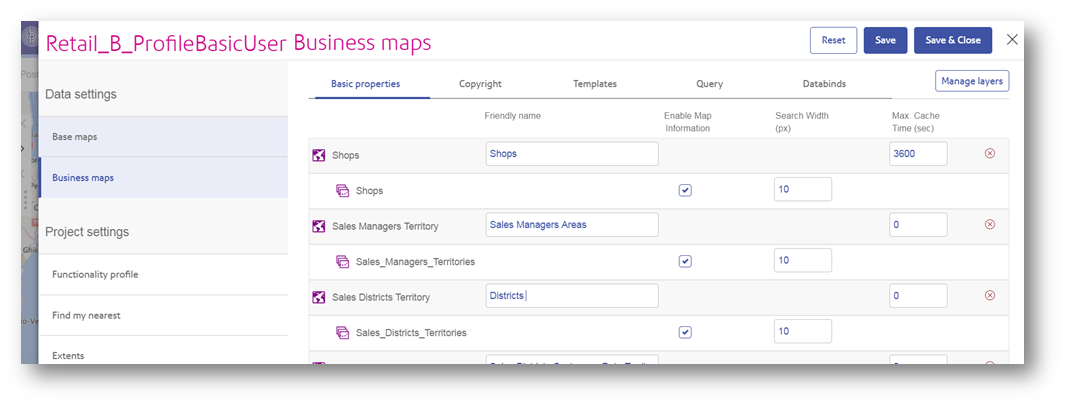
Task: Remove the Shops business map row
Action: [x=990, y=154]
